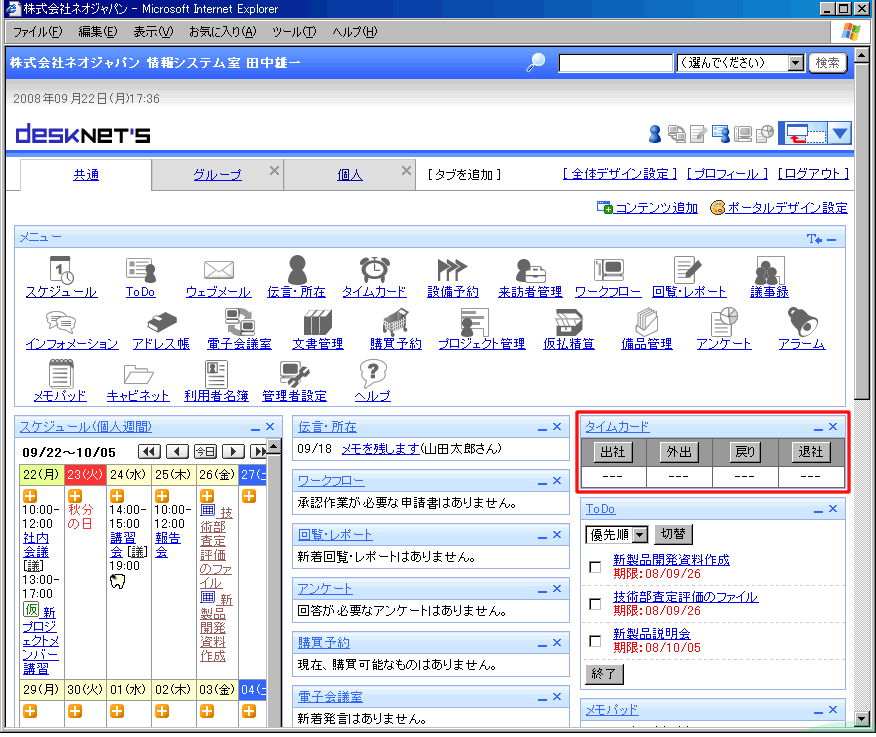Open the インフォメーション speech bubble icon
This screenshot has width=876, height=737.
coord(61,322)
